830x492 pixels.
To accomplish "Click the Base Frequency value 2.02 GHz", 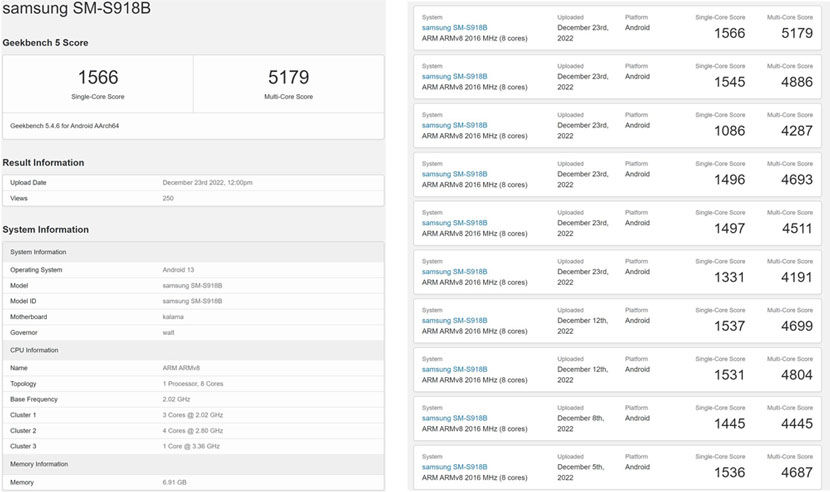I will coord(176,399).
